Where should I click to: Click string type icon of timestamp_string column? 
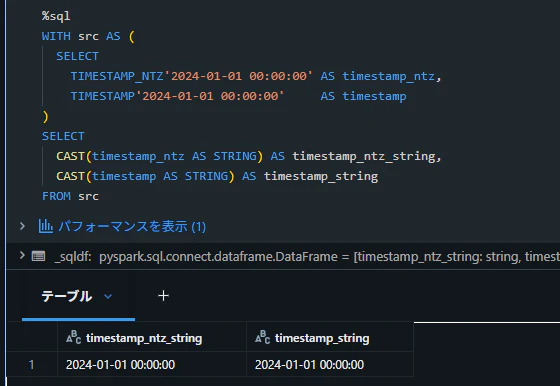click(262, 337)
